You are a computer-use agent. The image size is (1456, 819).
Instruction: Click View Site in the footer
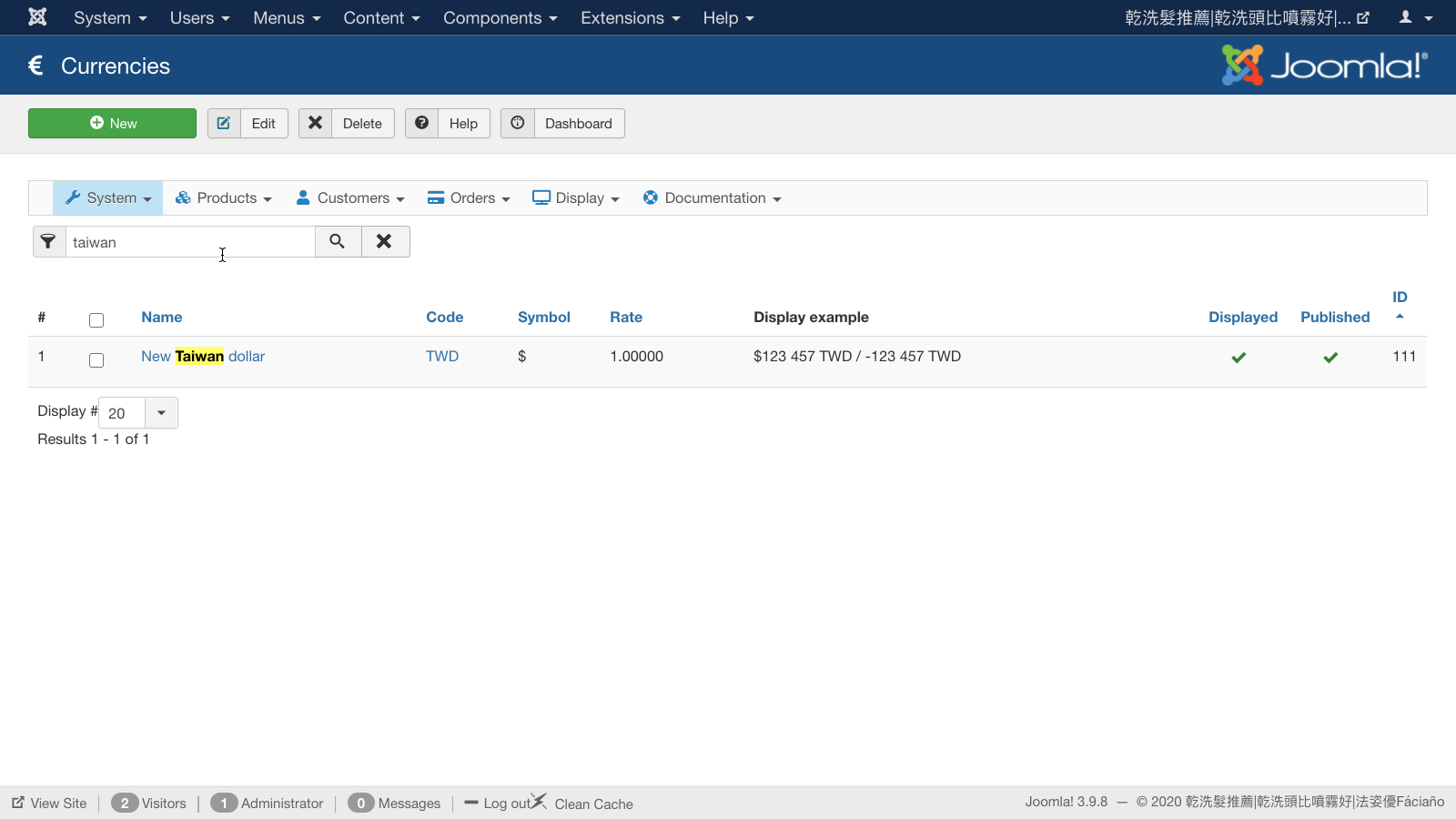tap(49, 804)
